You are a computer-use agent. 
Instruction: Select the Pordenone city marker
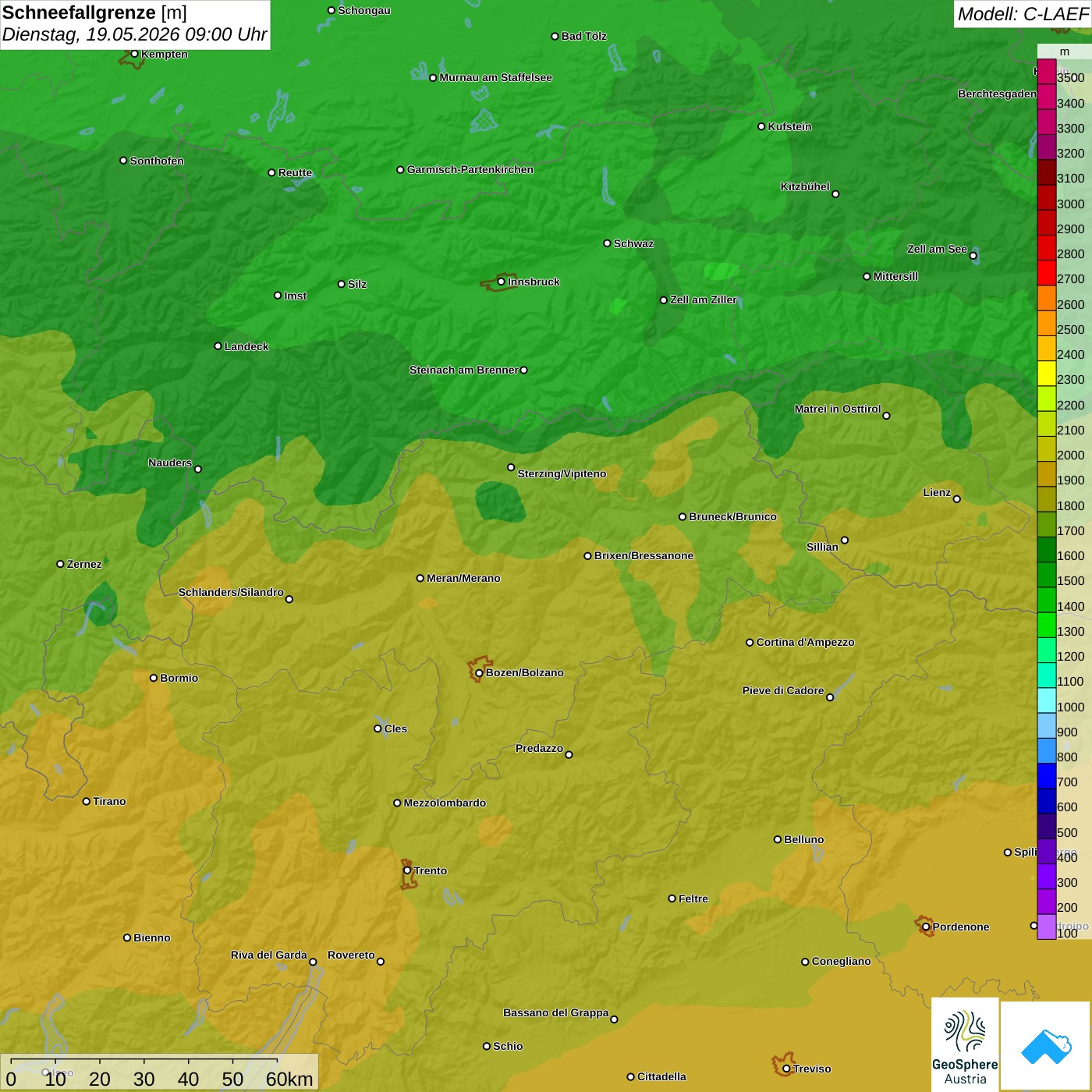[x=926, y=927]
